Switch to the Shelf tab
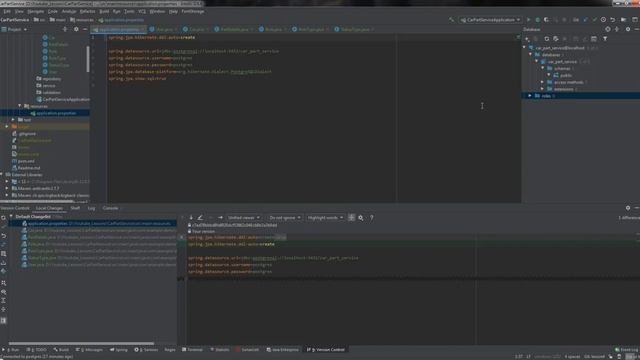This screenshot has width=640, height=360. pyautogui.click(x=75, y=208)
